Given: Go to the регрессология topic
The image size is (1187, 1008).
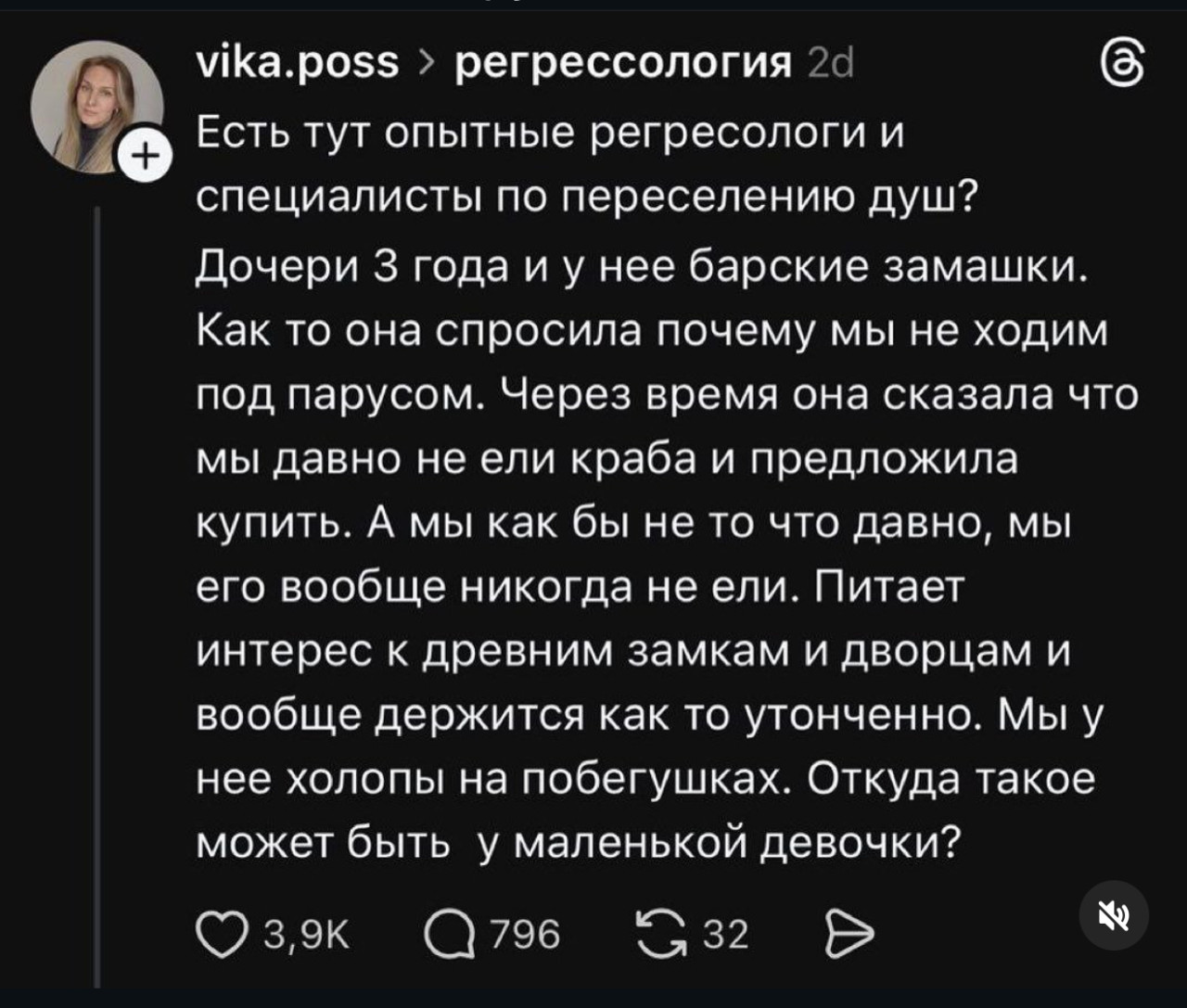Looking at the screenshot, I should click(626, 63).
